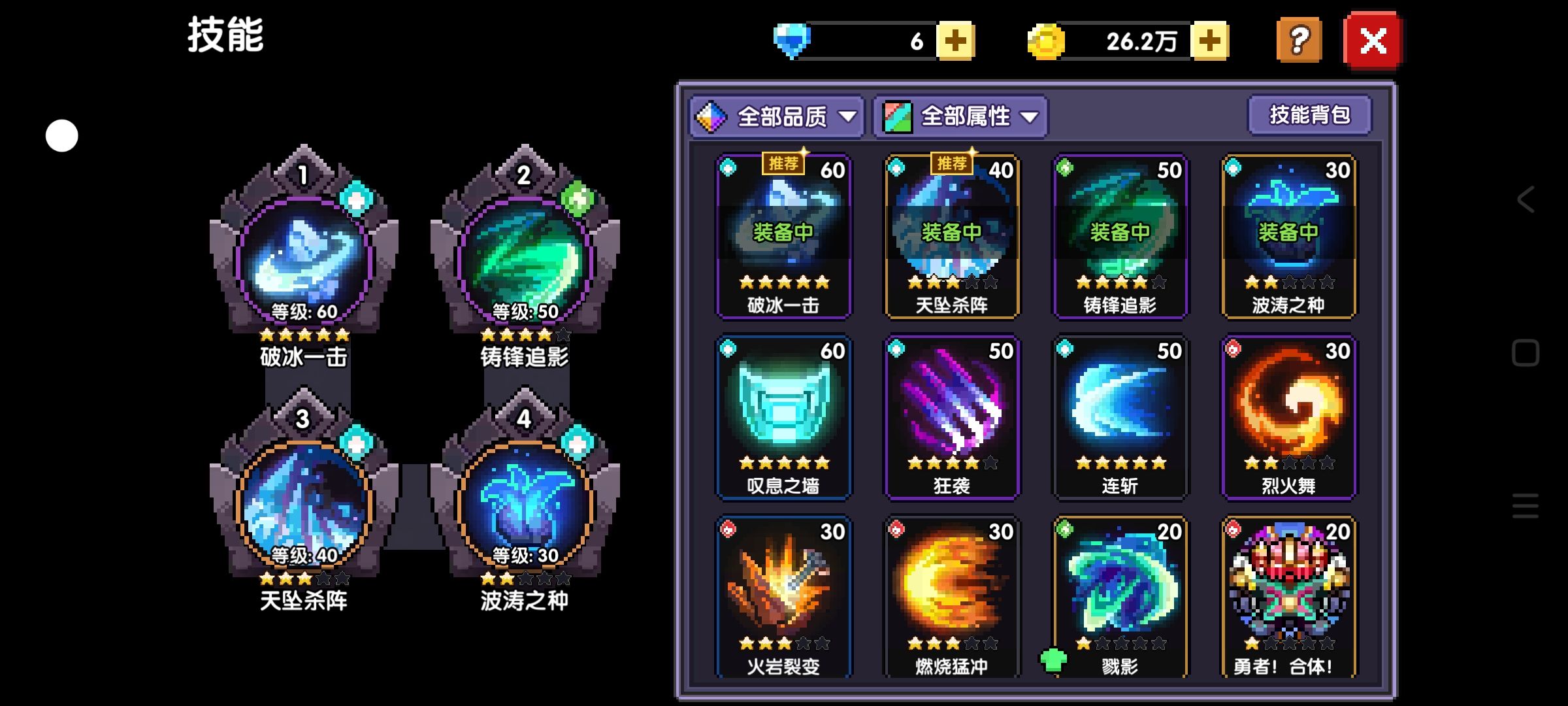Select skill slot 1 with 破冰一击
This screenshot has height=706, width=1568.
click(304, 255)
